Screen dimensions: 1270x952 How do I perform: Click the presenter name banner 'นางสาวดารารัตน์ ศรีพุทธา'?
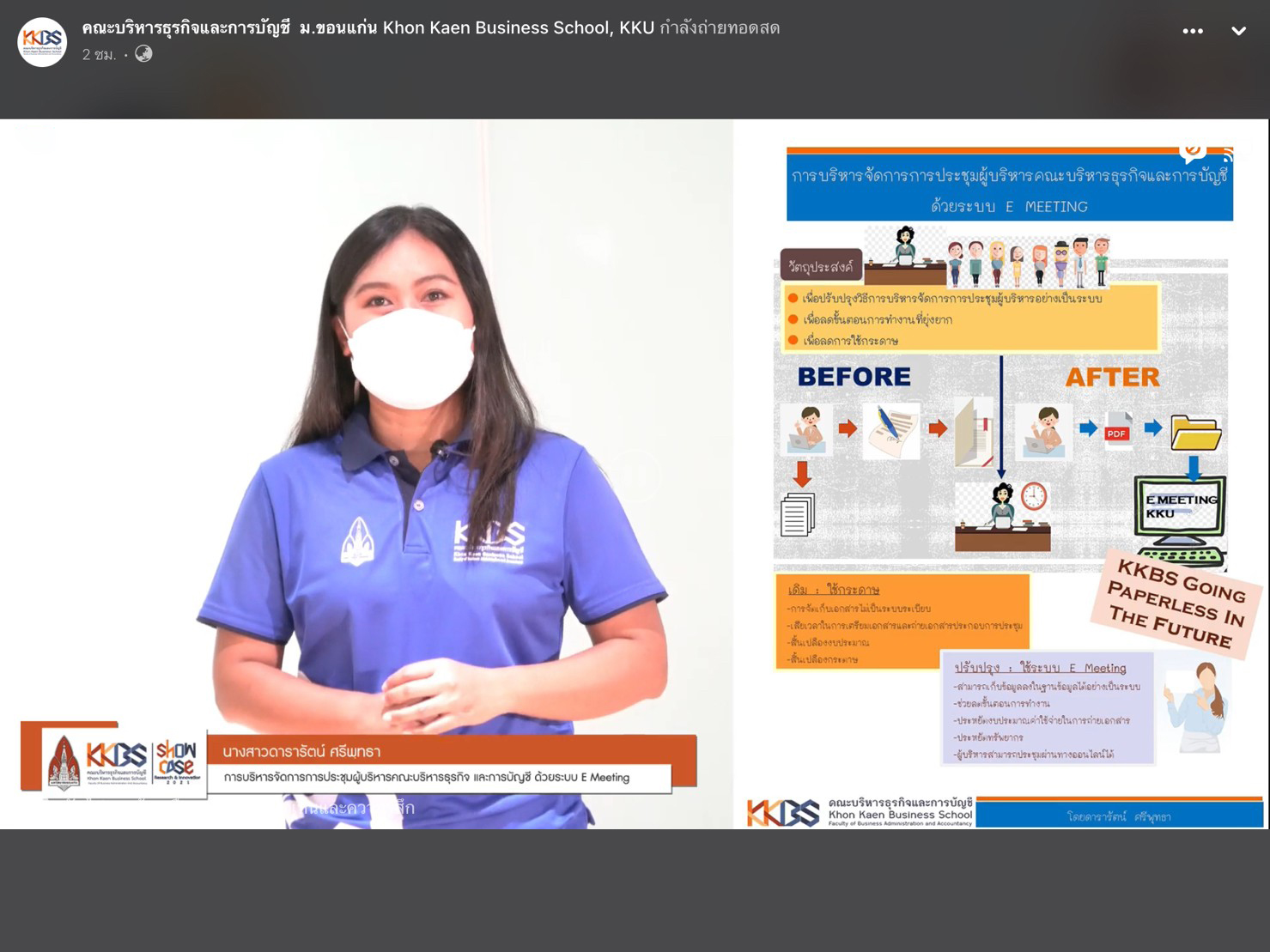click(301, 751)
